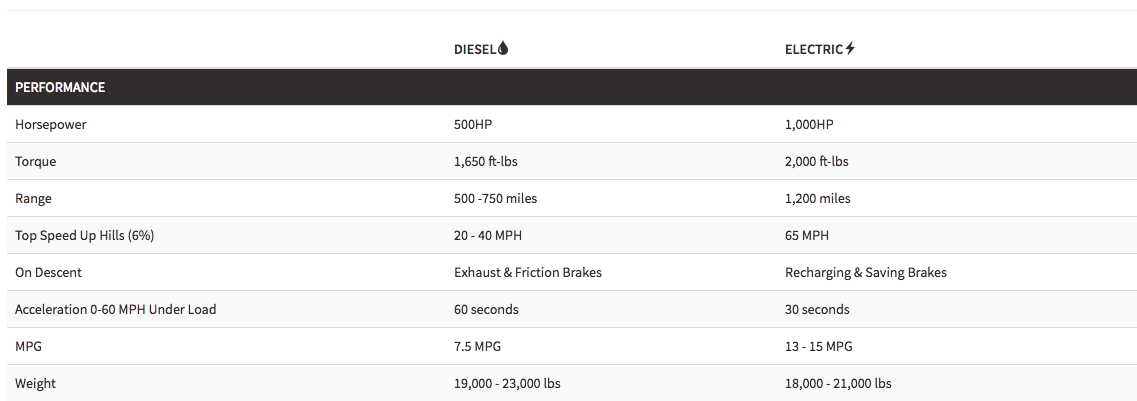
Task: Select the DIESEL column header
Action: (475, 49)
